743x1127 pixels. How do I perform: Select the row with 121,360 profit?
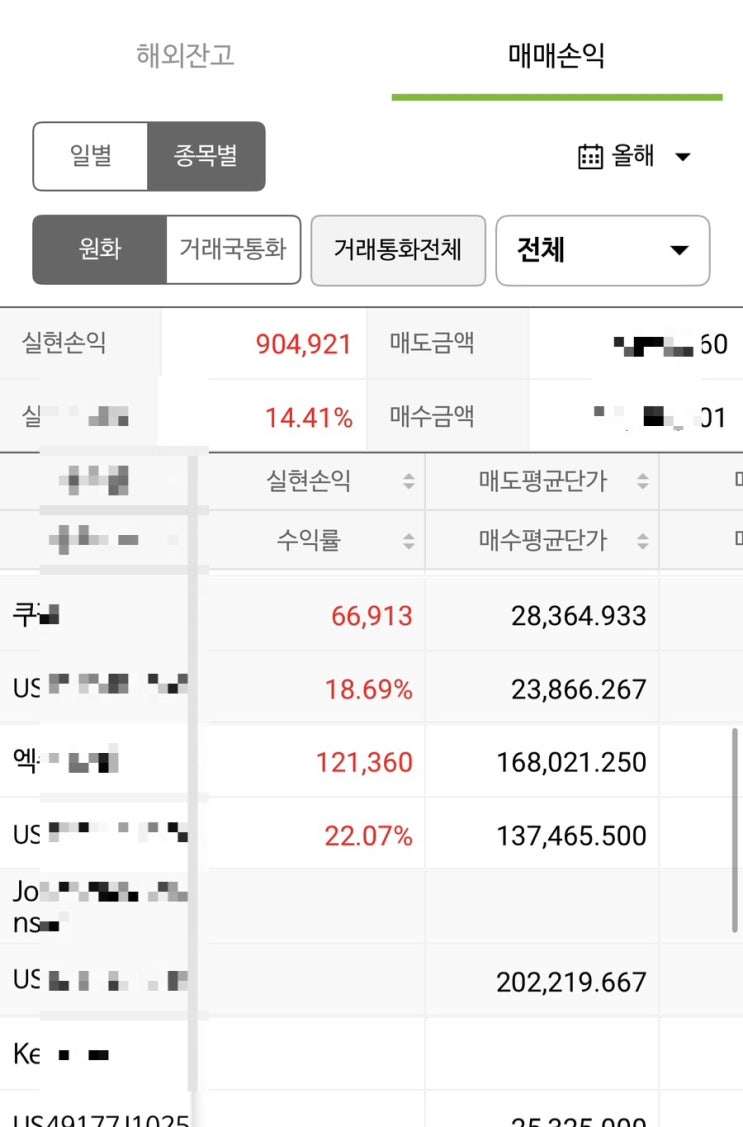point(364,763)
